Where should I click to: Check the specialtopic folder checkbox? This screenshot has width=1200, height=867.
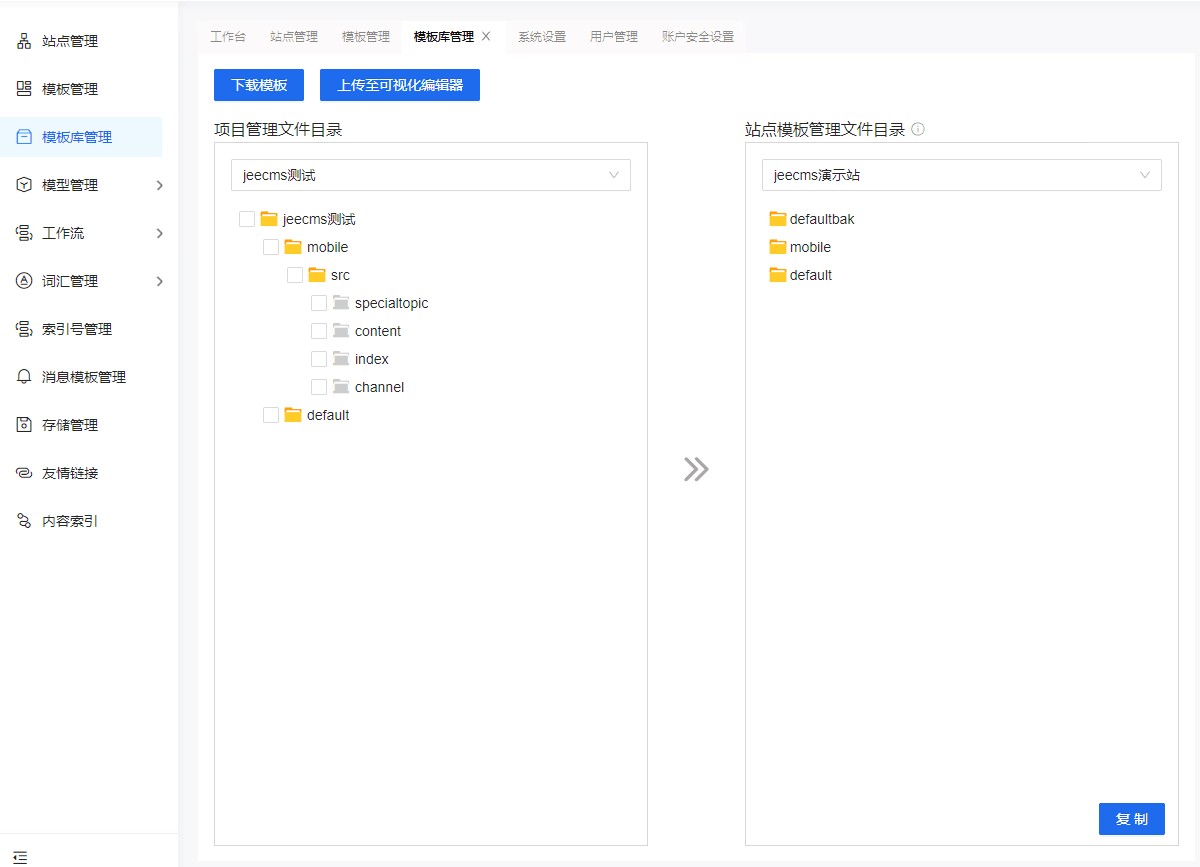tap(319, 303)
